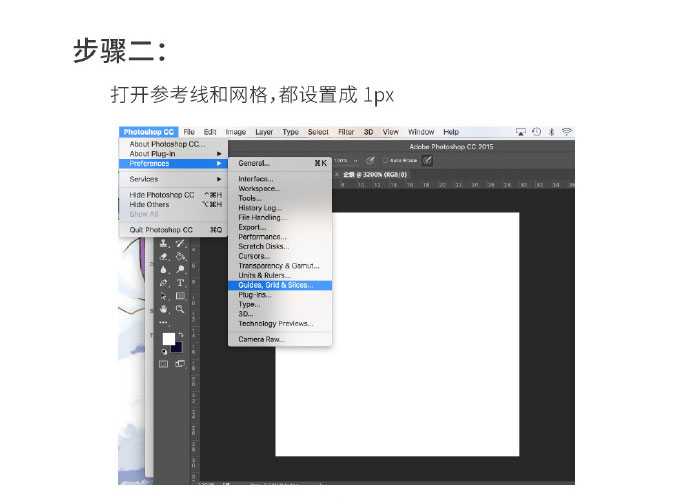This screenshot has width=690, height=504.
Task: Choose Hide Others
Action: [173, 204]
